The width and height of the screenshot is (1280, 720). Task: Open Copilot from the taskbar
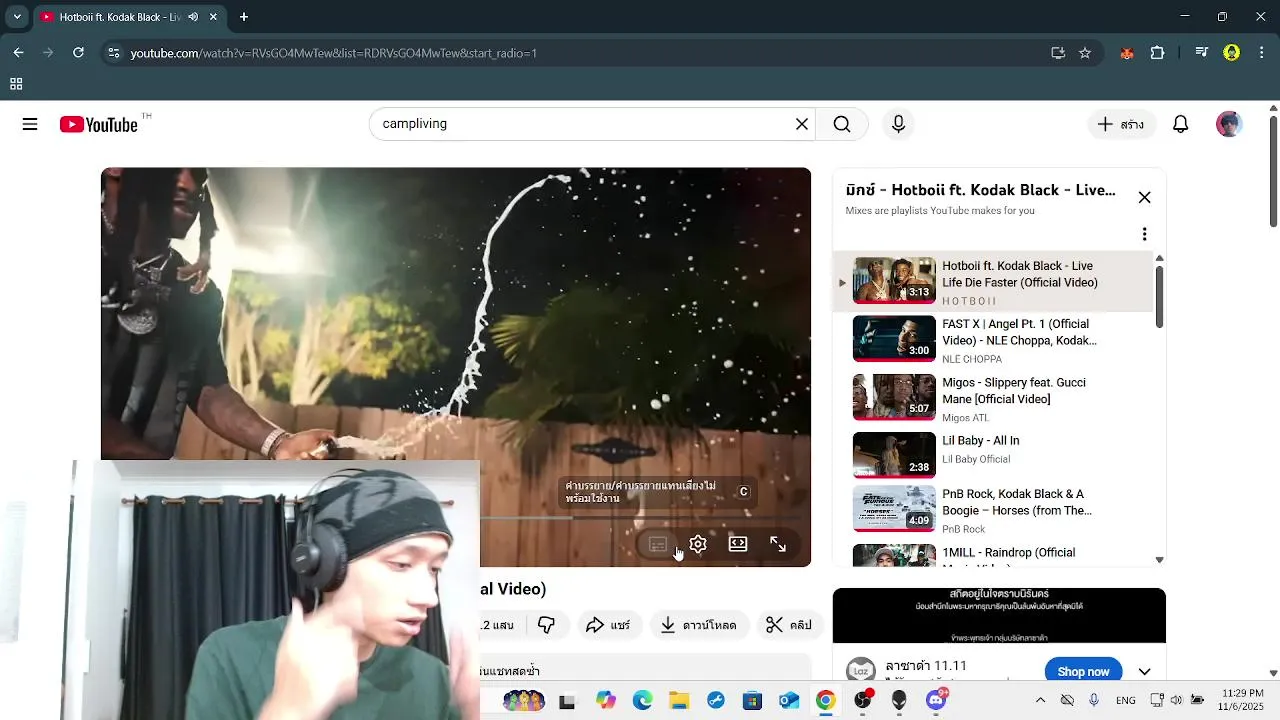coord(605,701)
